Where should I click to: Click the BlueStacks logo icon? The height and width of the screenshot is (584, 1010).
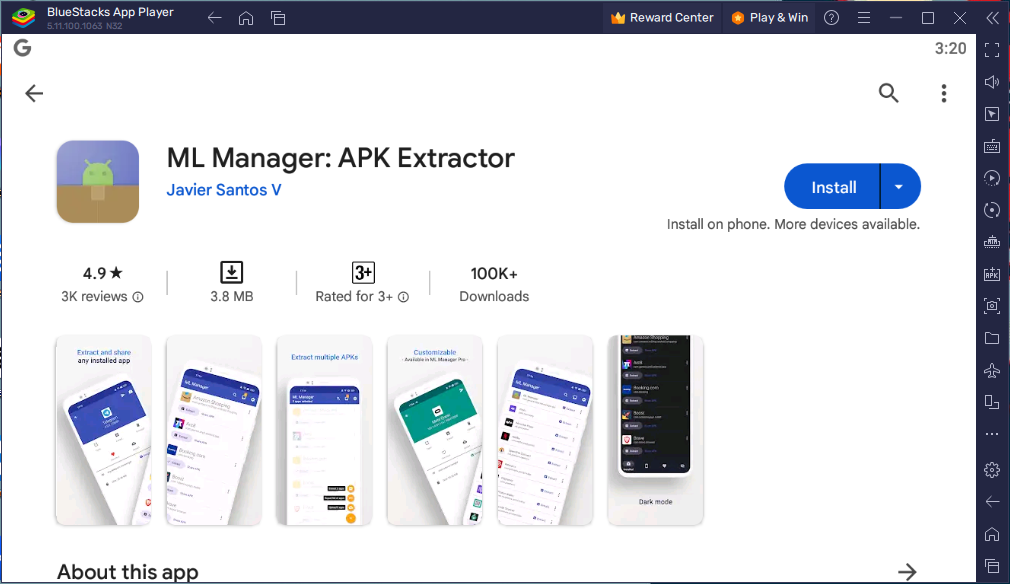pyautogui.click(x=24, y=17)
